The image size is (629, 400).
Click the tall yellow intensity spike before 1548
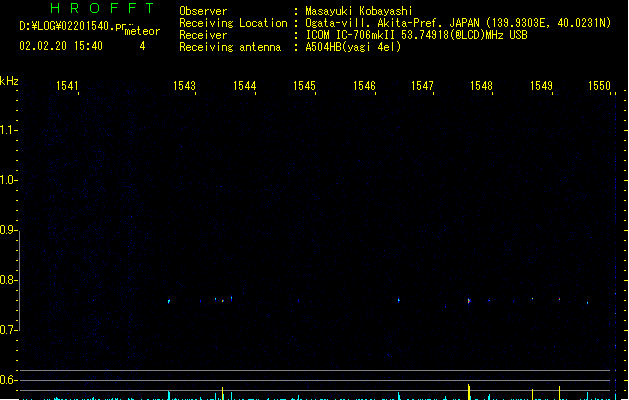pyautogui.click(x=469, y=392)
